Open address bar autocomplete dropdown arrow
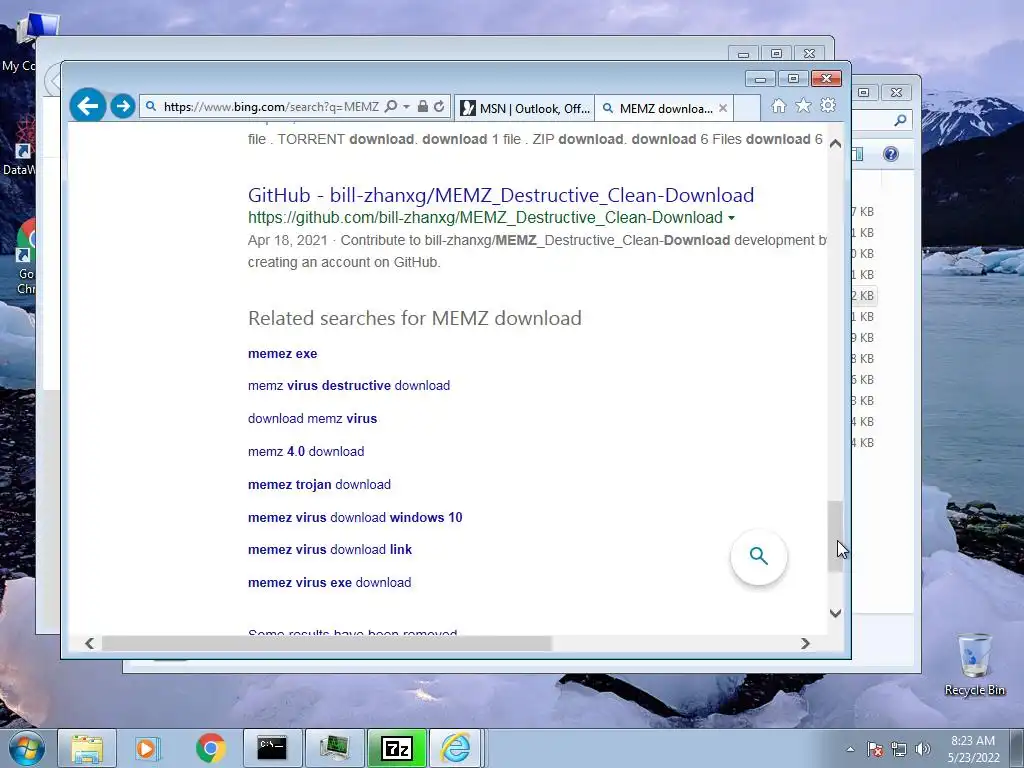 click(x=406, y=106)
